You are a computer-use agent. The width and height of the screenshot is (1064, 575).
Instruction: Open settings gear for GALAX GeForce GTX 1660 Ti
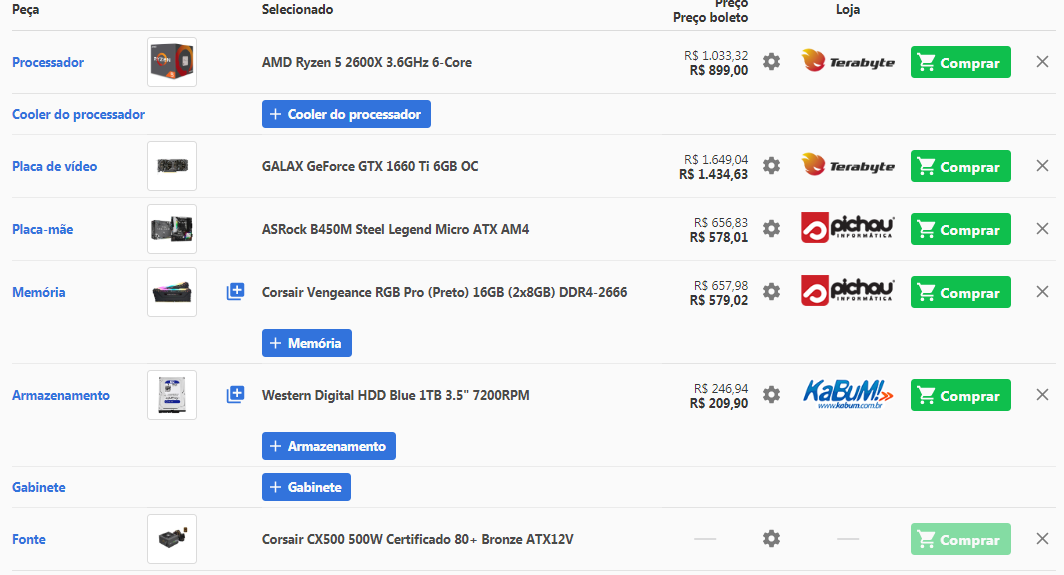point(771,166)
